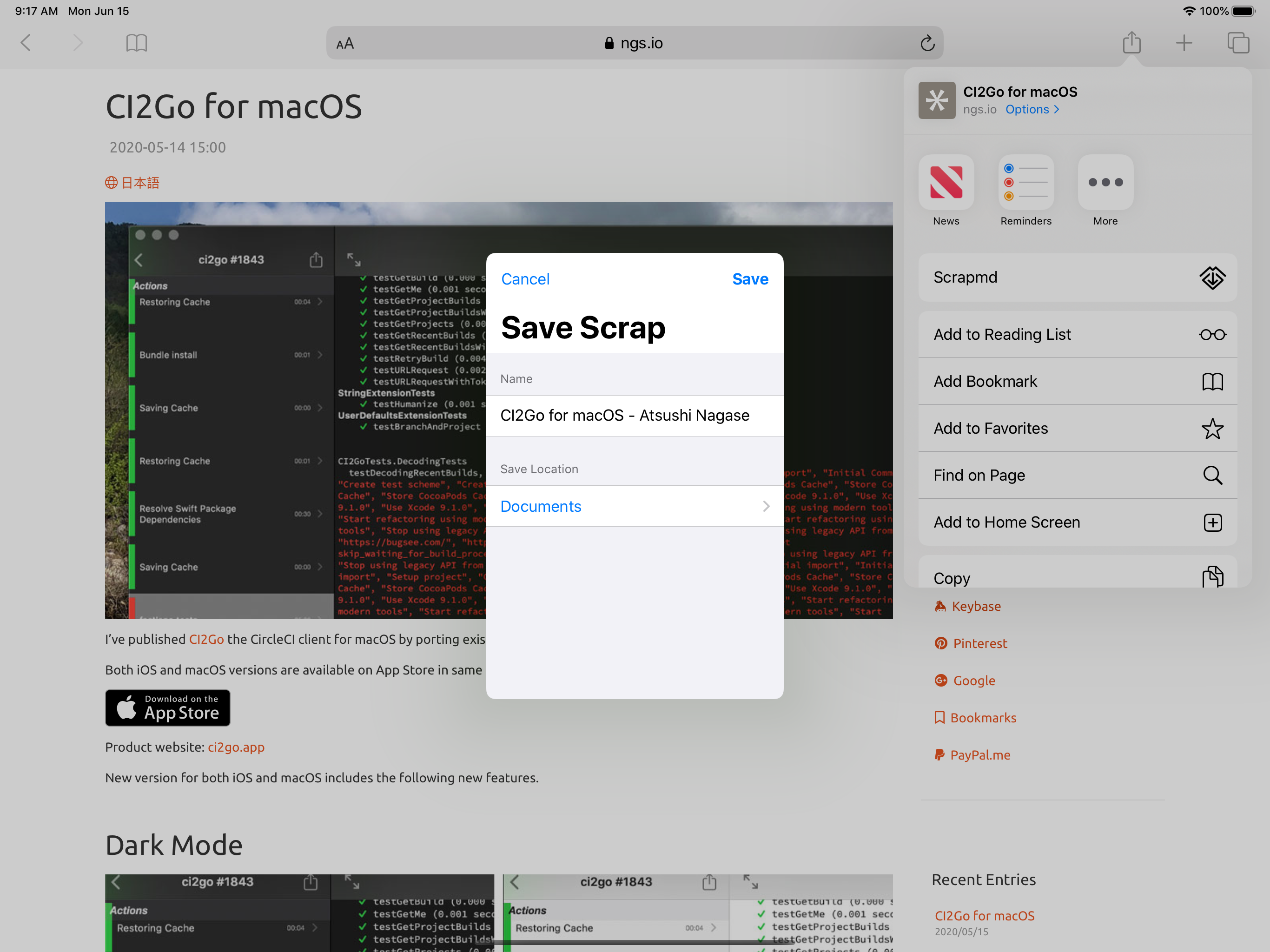Select the 'CI2Go for macOS' page heading
The width and height of the screenshot is (1270, 952).
click(x=234, y=107)
